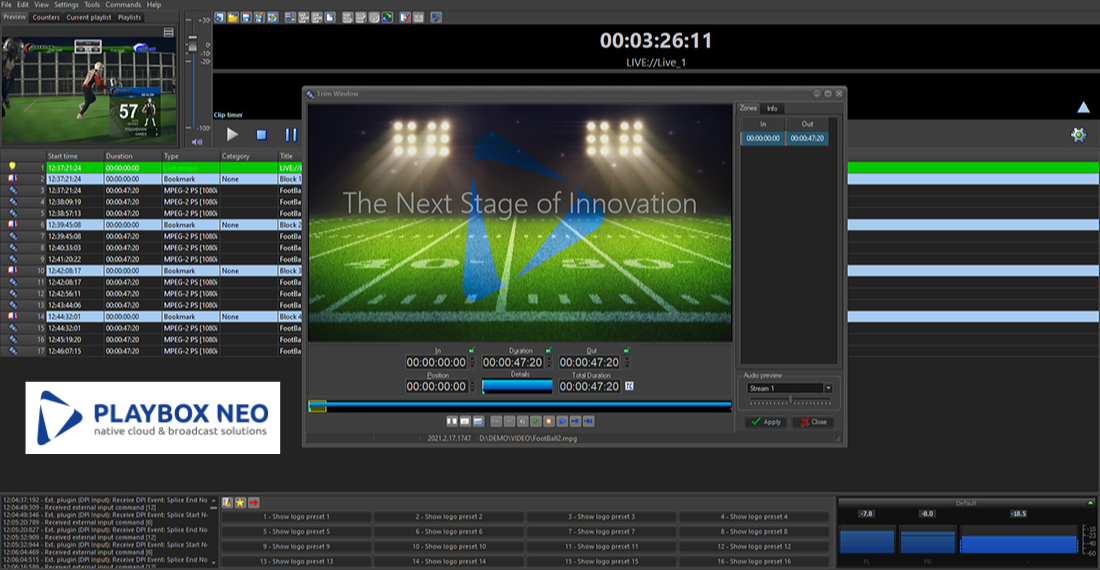The height and width of the screenshot is (570, 1100).
Task: Click the go-to-end arrow in trim controls
Action: click(x=589, y=421)
